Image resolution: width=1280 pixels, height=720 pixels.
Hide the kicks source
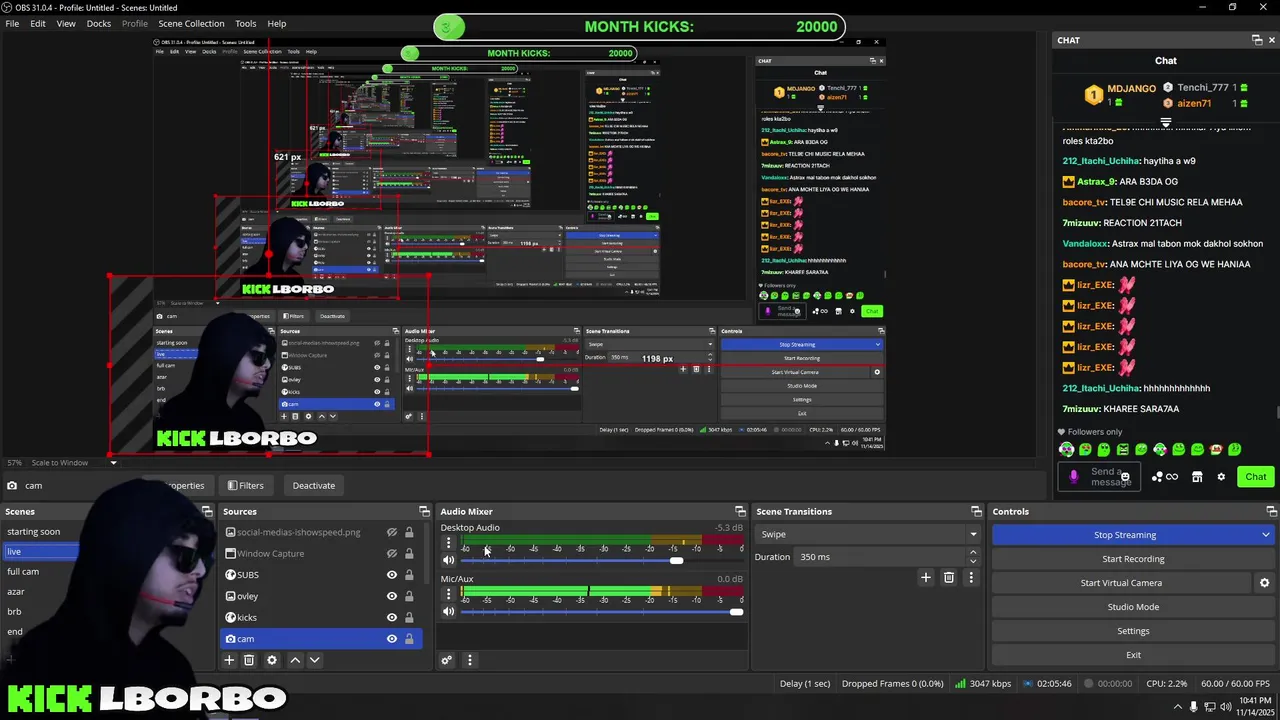point(392,617)
